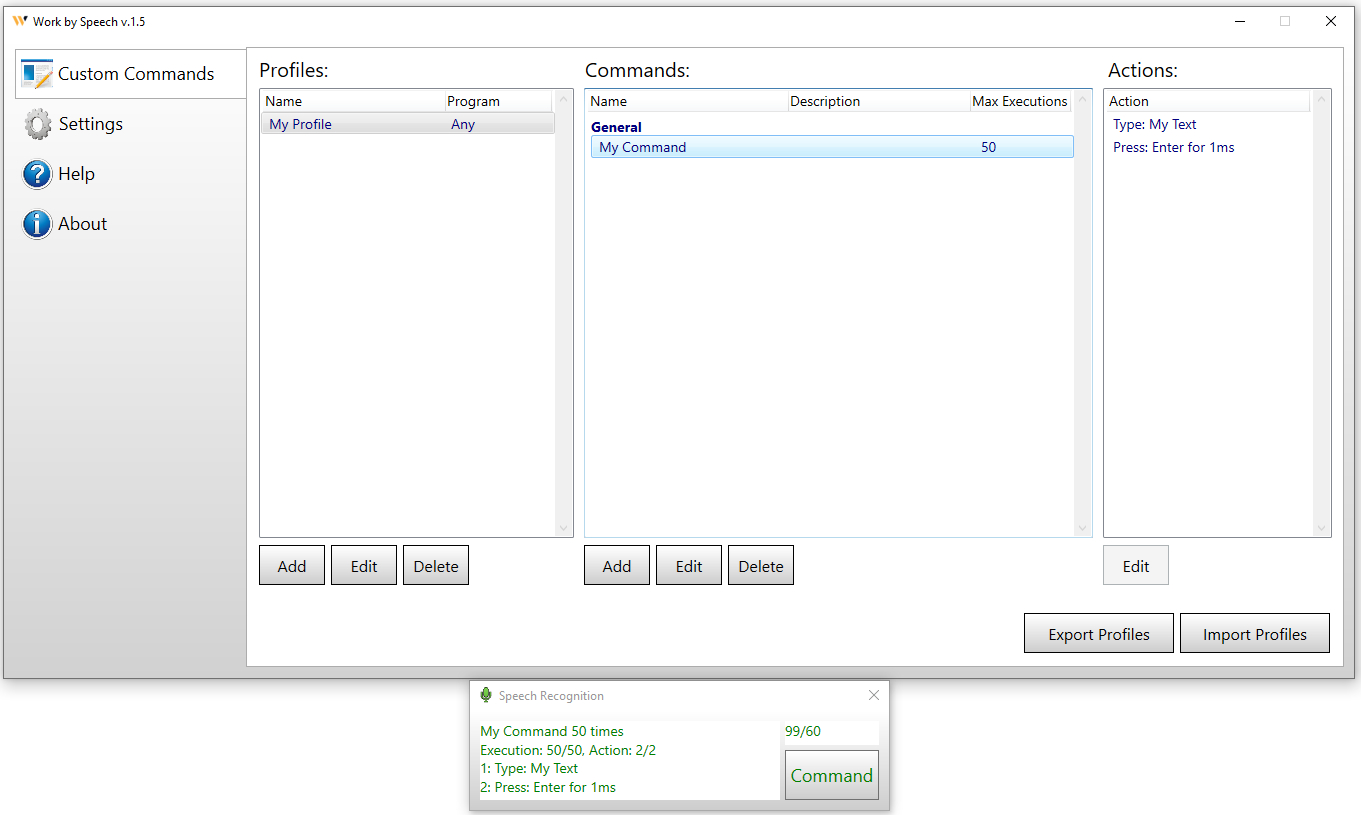
Task: Click the 1: Type: My Text log line
Action: pos(529,768)
